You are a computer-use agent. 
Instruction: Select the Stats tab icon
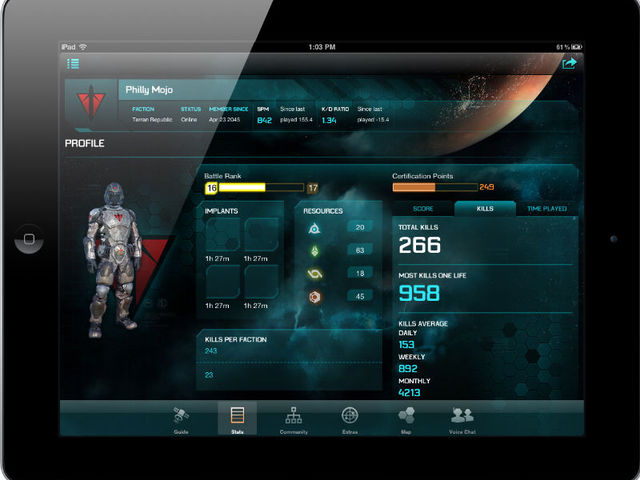[x=237, y=415]
